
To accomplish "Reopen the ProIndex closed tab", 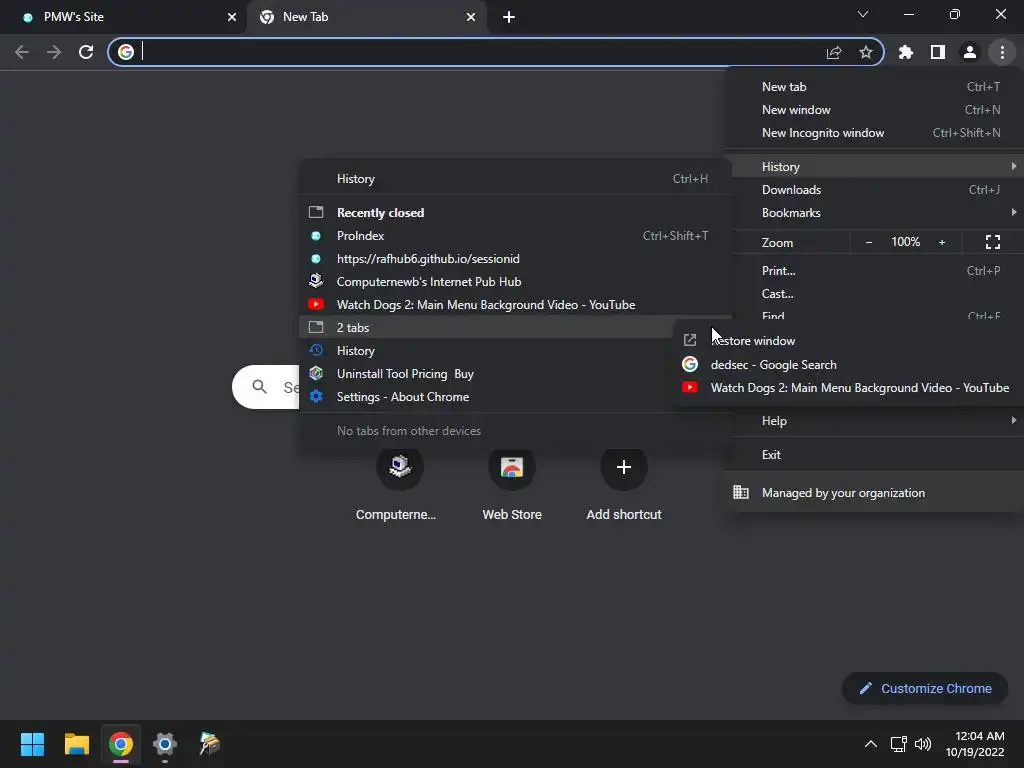I will coord(515,236).
